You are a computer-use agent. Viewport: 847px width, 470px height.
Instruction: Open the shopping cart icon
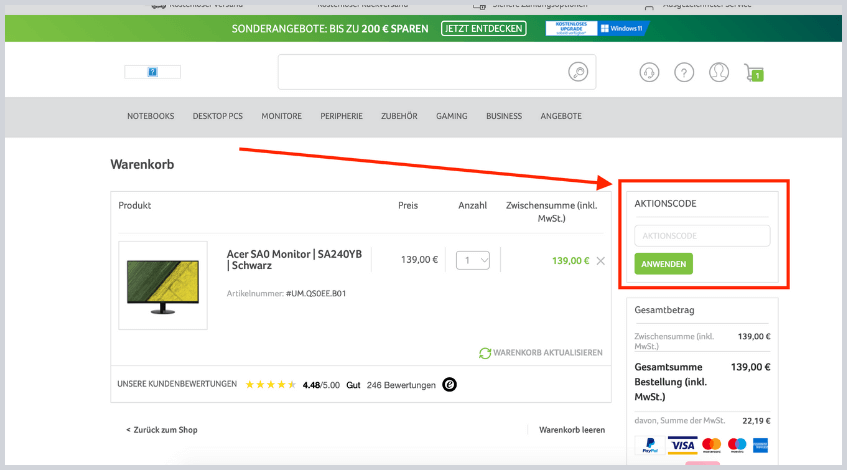click(x=754, y=73)
